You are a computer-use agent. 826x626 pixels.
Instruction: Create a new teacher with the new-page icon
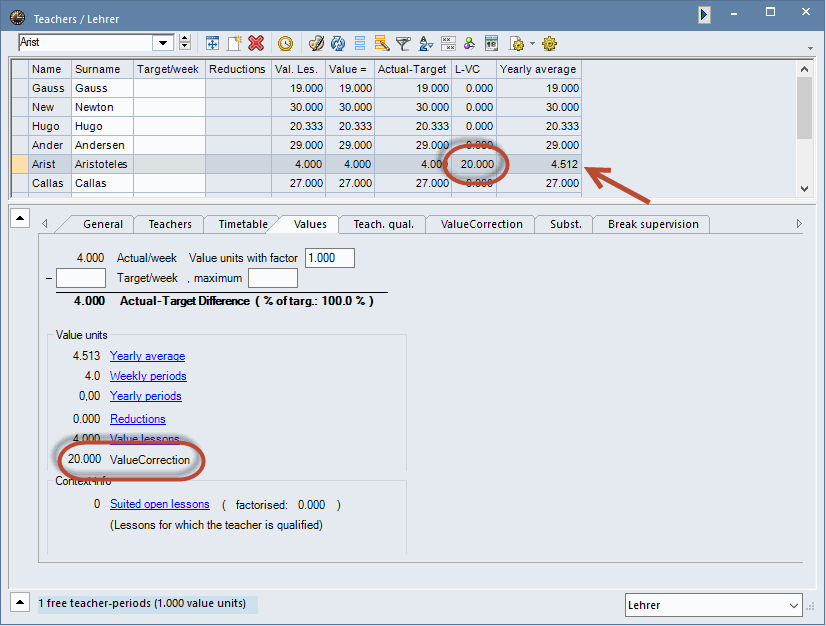point(234,43)
